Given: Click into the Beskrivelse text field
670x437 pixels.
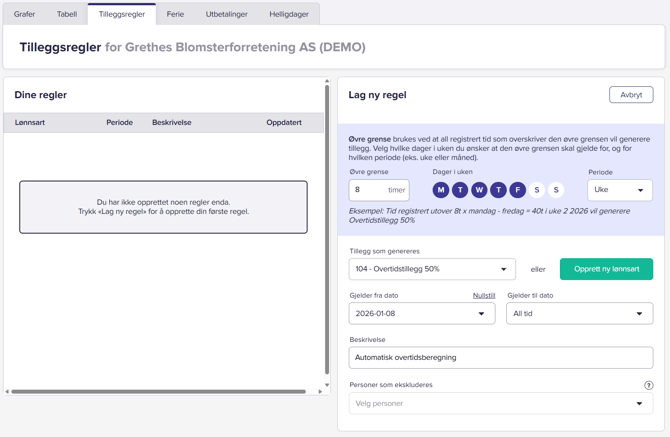Looking at the screenshot, I should tap(500, 357).
